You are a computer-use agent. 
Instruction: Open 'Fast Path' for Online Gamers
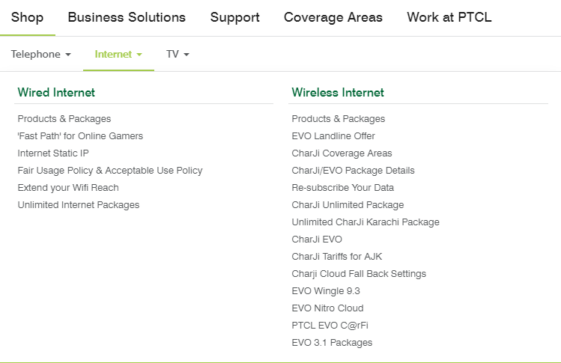tap(80, 136)
